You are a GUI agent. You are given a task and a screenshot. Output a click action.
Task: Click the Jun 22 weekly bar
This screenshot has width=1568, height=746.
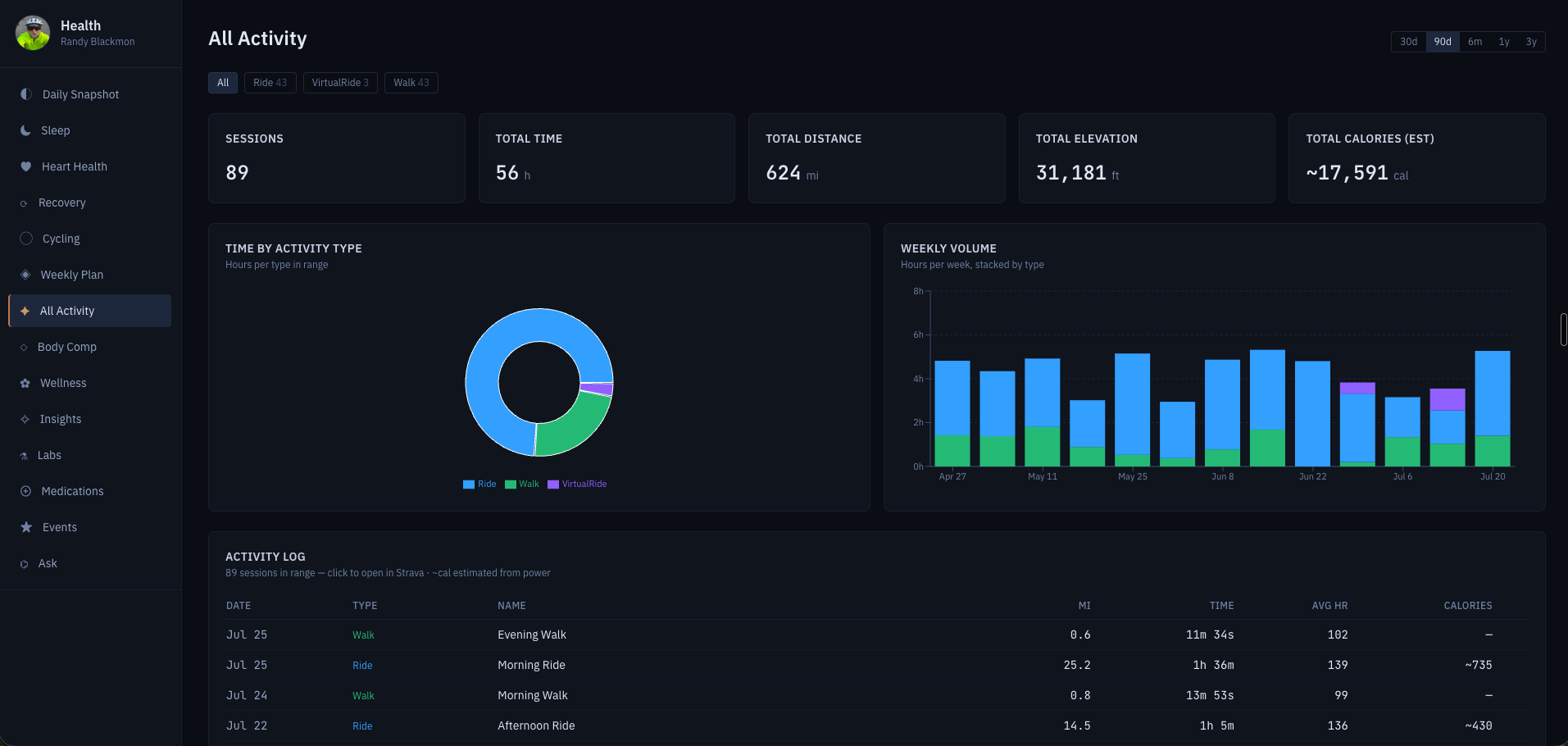tap(1312, 413)
